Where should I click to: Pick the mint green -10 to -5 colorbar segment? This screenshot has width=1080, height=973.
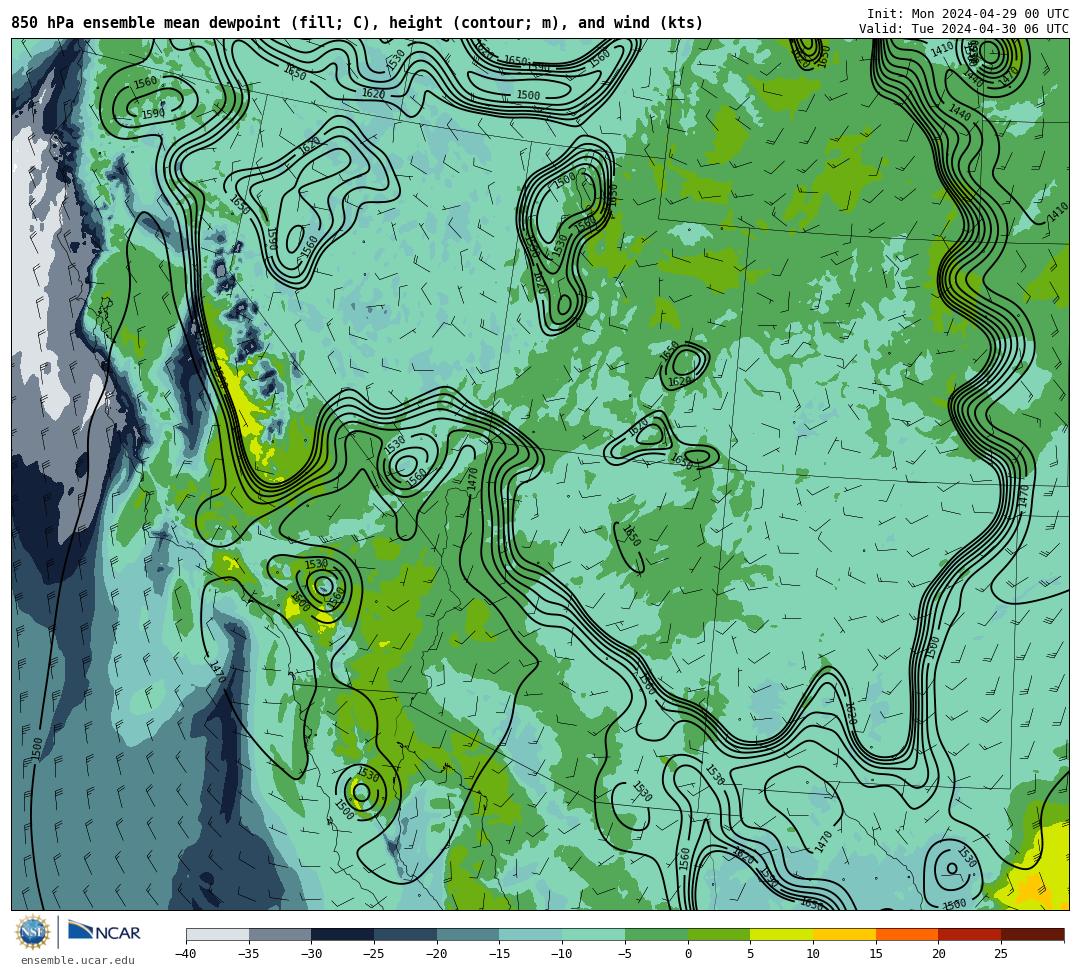(594, 934)
